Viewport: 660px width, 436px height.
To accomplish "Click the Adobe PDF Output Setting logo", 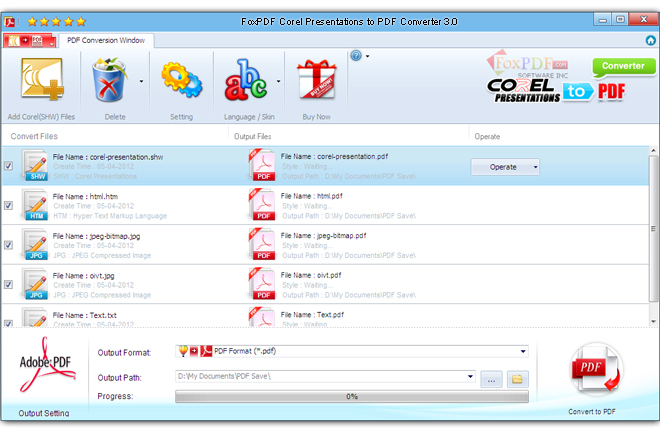I will 47,364.
